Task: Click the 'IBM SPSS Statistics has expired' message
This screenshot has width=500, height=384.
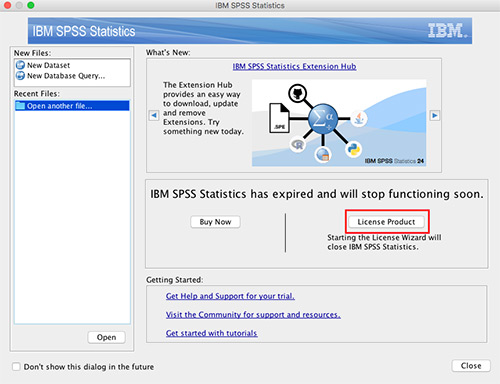Action: click(x=317, y=194)
